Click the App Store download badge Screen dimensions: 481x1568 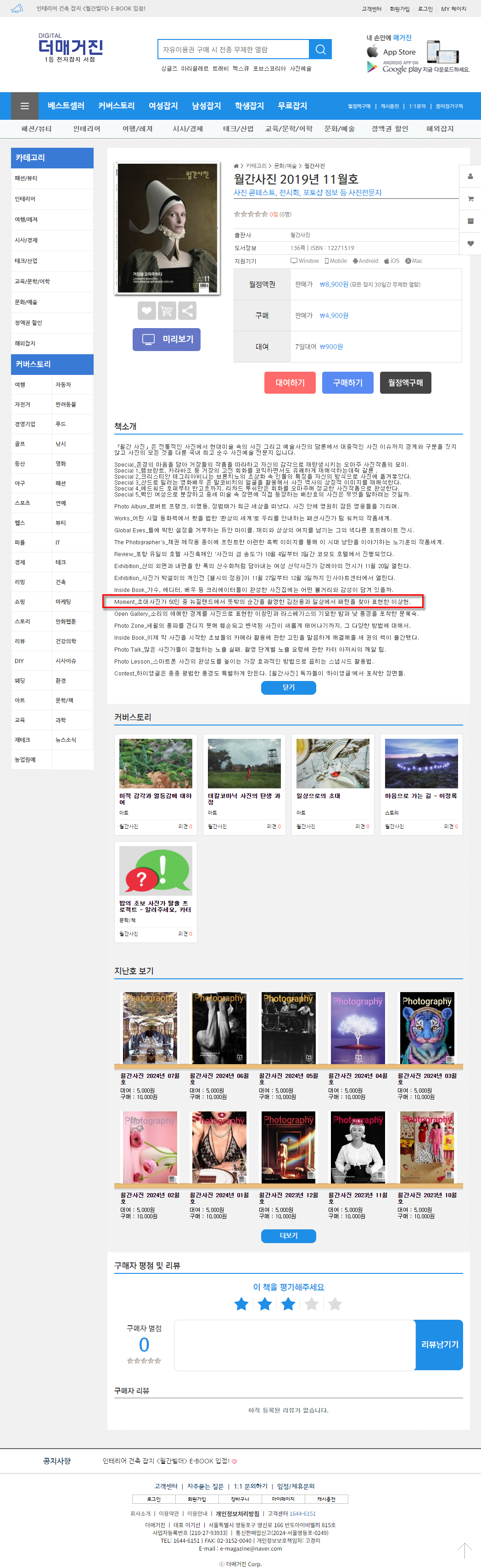click(392, 52)
